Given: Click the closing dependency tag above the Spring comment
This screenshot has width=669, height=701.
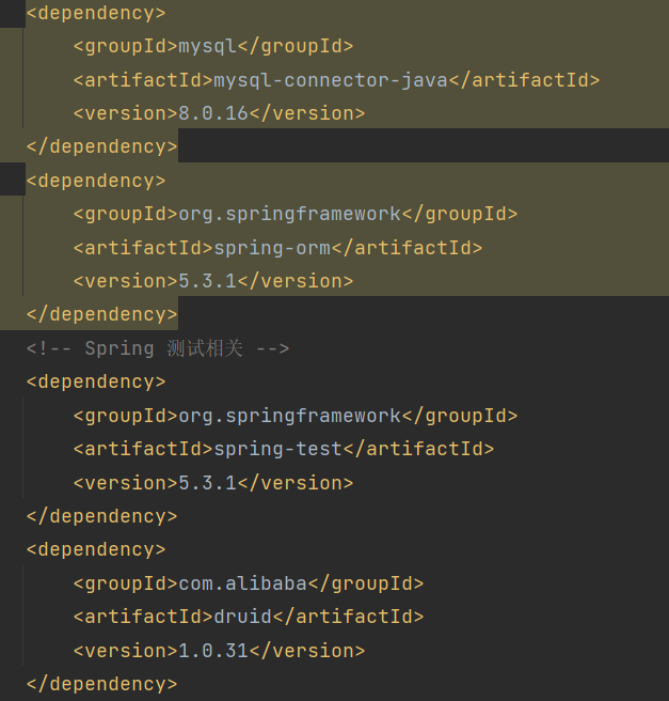Looking at the screenshot, I should (102, 315).
